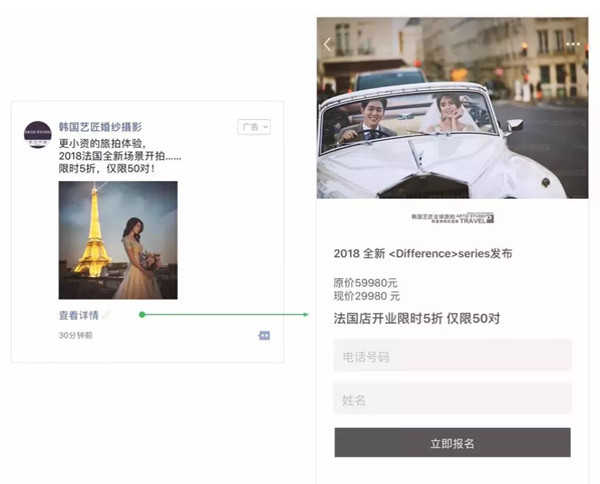Viewport: 600px width, 484px height.
Task: Tap the back arrow on landing page
Action: pyautogui.click(x=327, y=44)
